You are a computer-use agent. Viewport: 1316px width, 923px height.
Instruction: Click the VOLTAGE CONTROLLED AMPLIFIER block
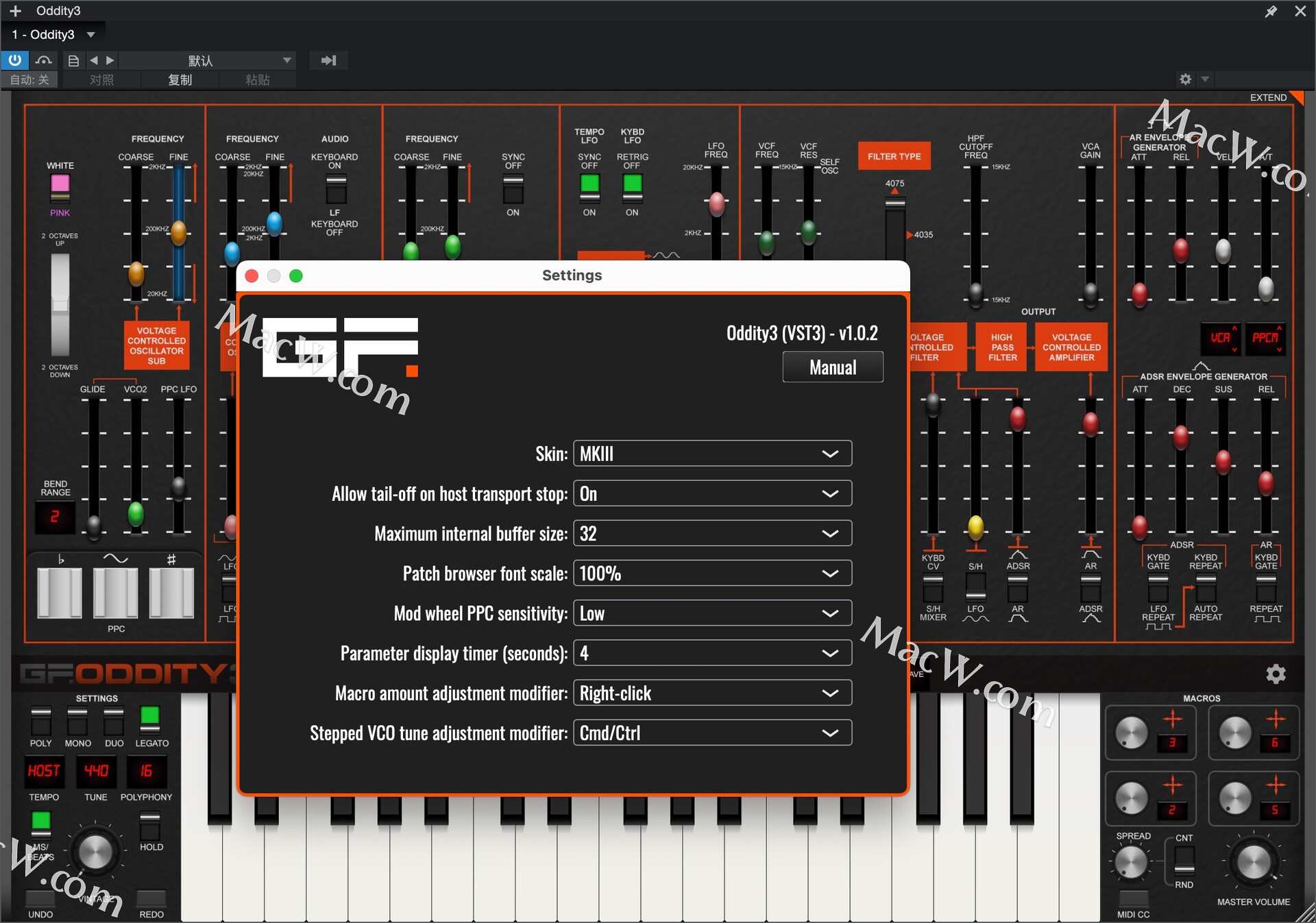(x=1071, y=347)
